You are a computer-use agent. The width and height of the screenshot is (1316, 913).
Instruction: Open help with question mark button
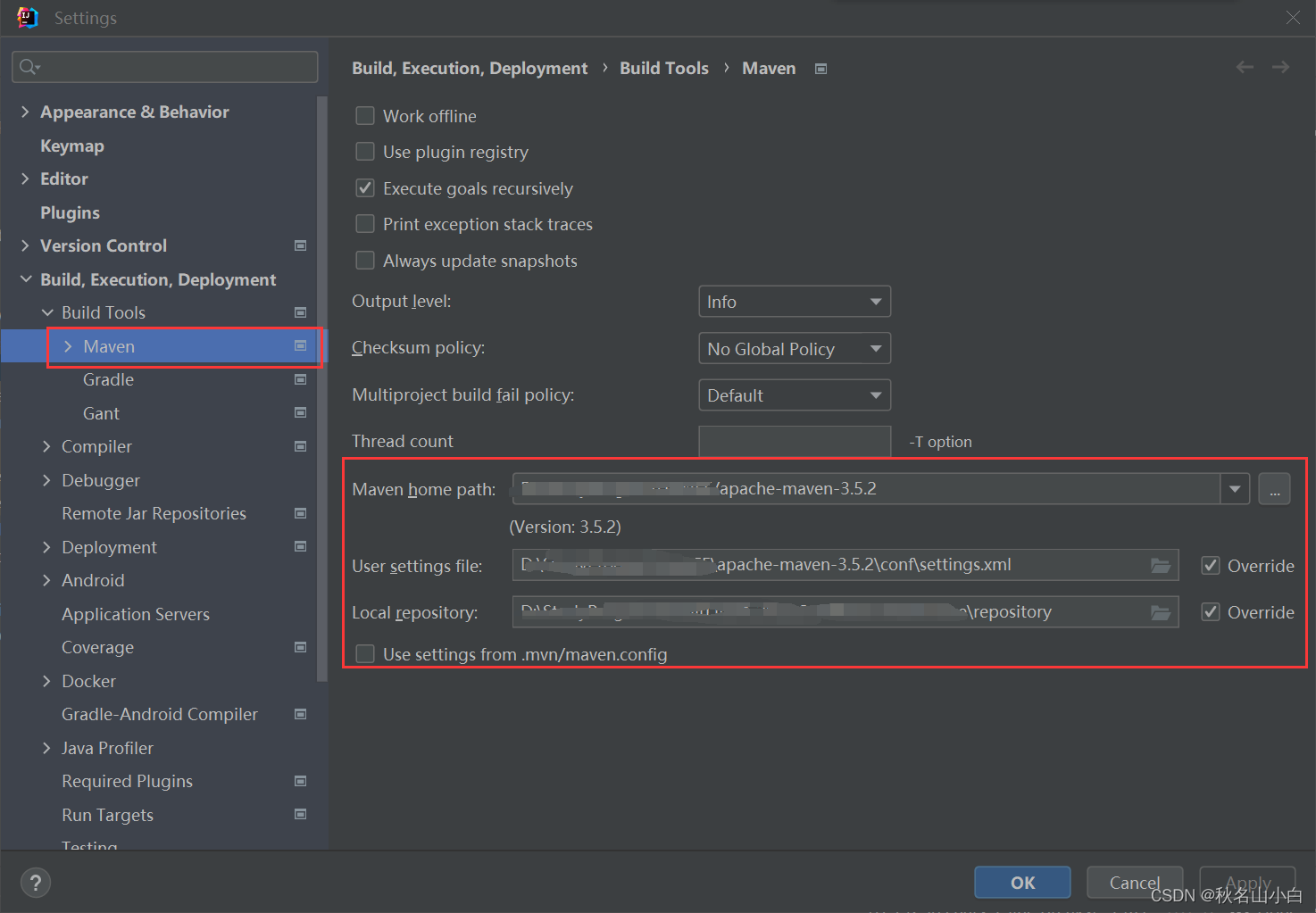[x=35, y=883]
